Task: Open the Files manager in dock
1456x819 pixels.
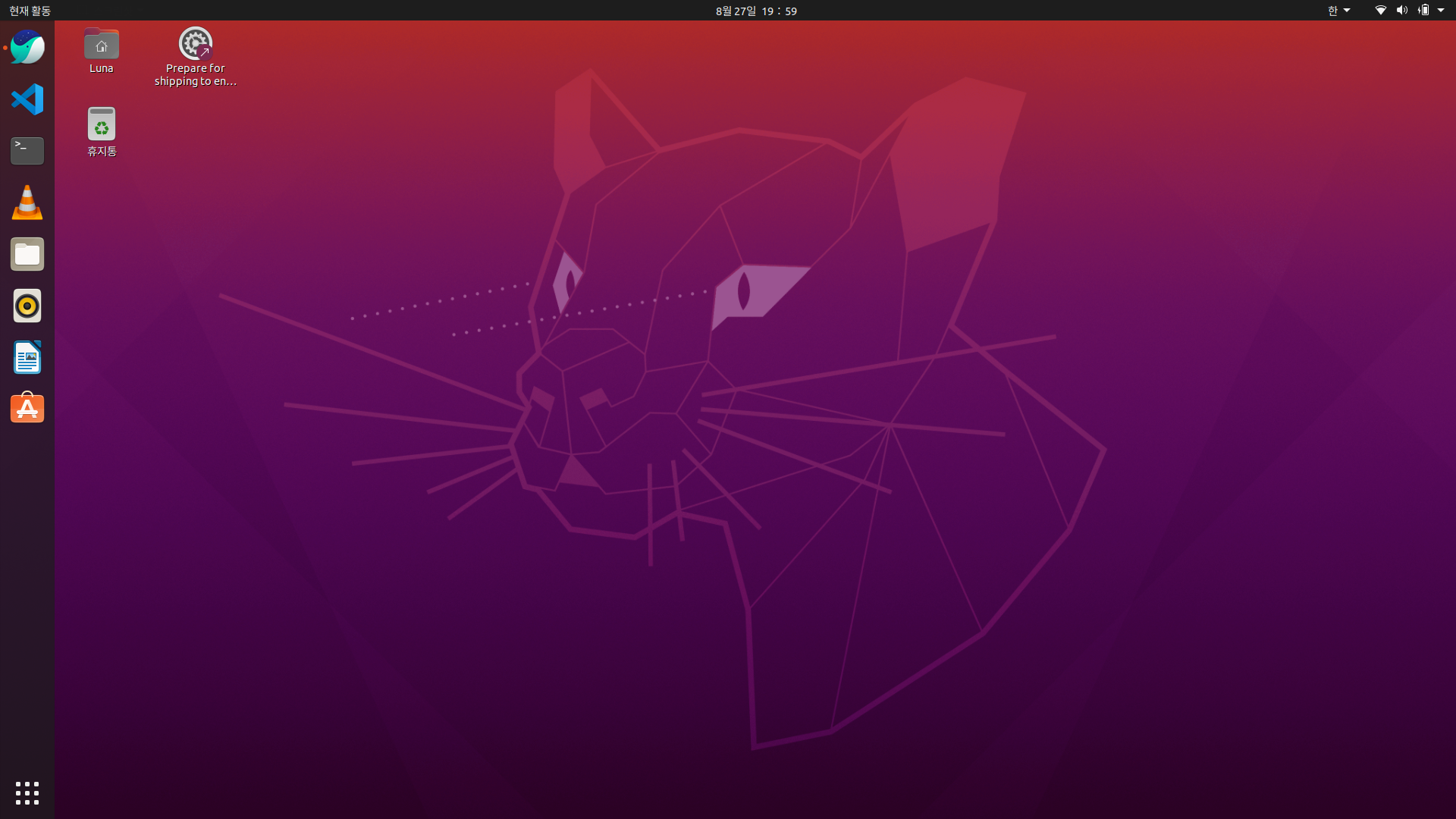Action: (x=27, y=254)
